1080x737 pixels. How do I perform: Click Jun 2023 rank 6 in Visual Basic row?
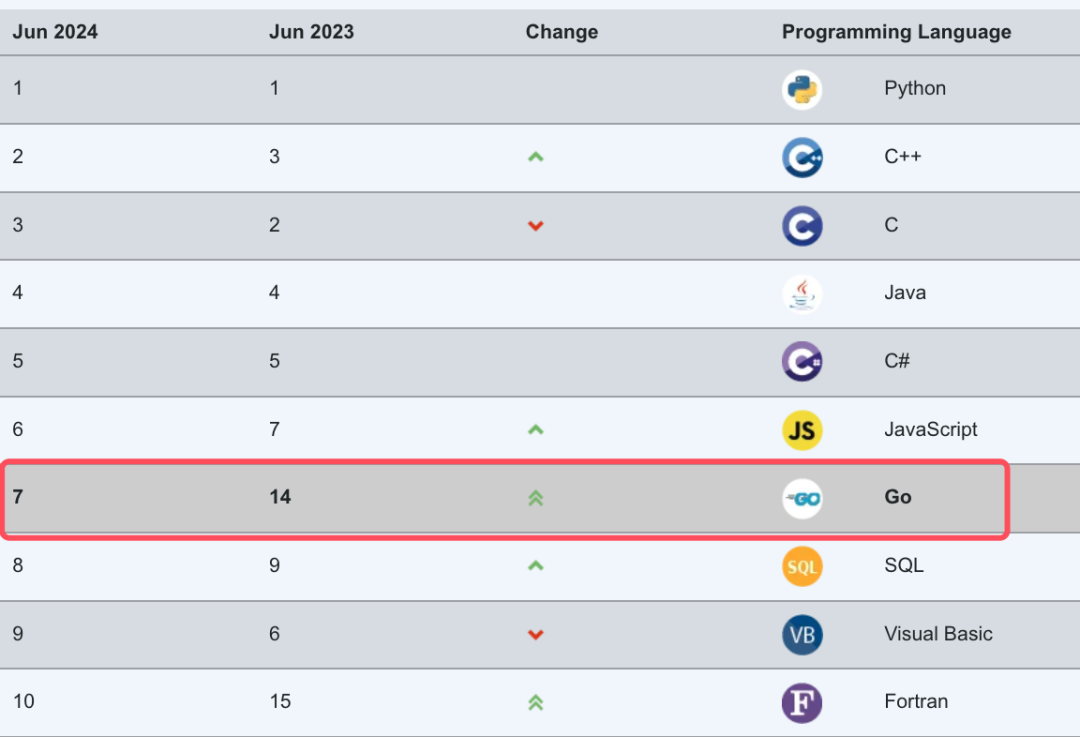(x=274, y=634)
